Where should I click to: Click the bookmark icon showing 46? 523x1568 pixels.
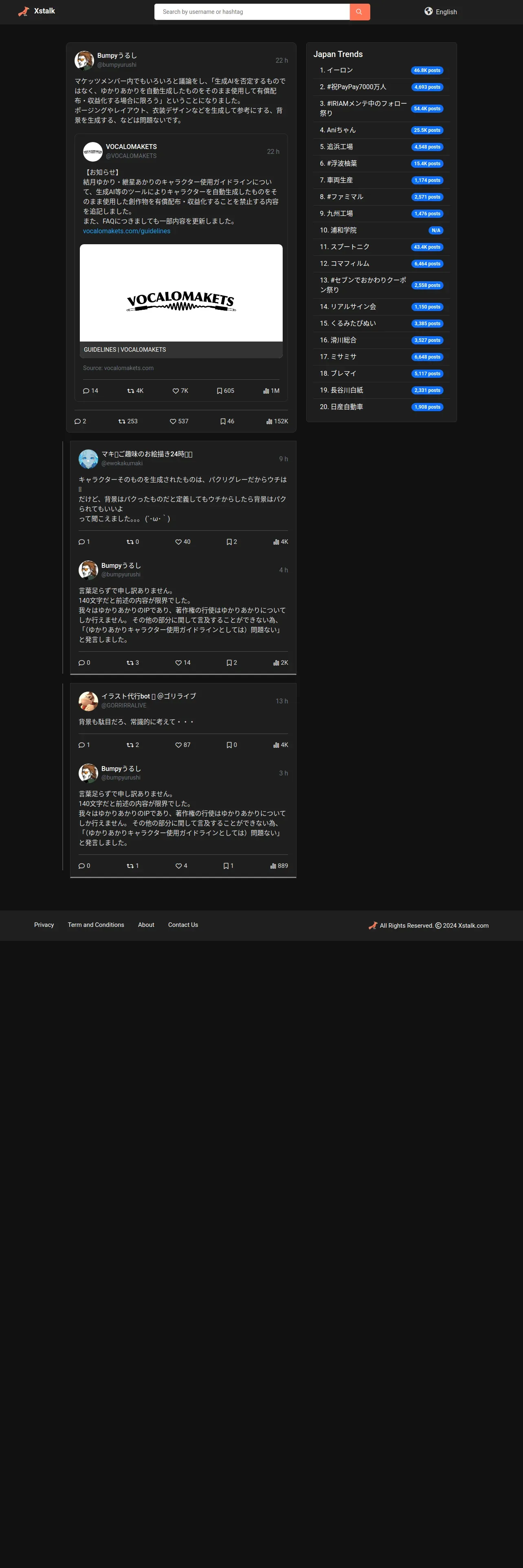(x=223, y=421)
